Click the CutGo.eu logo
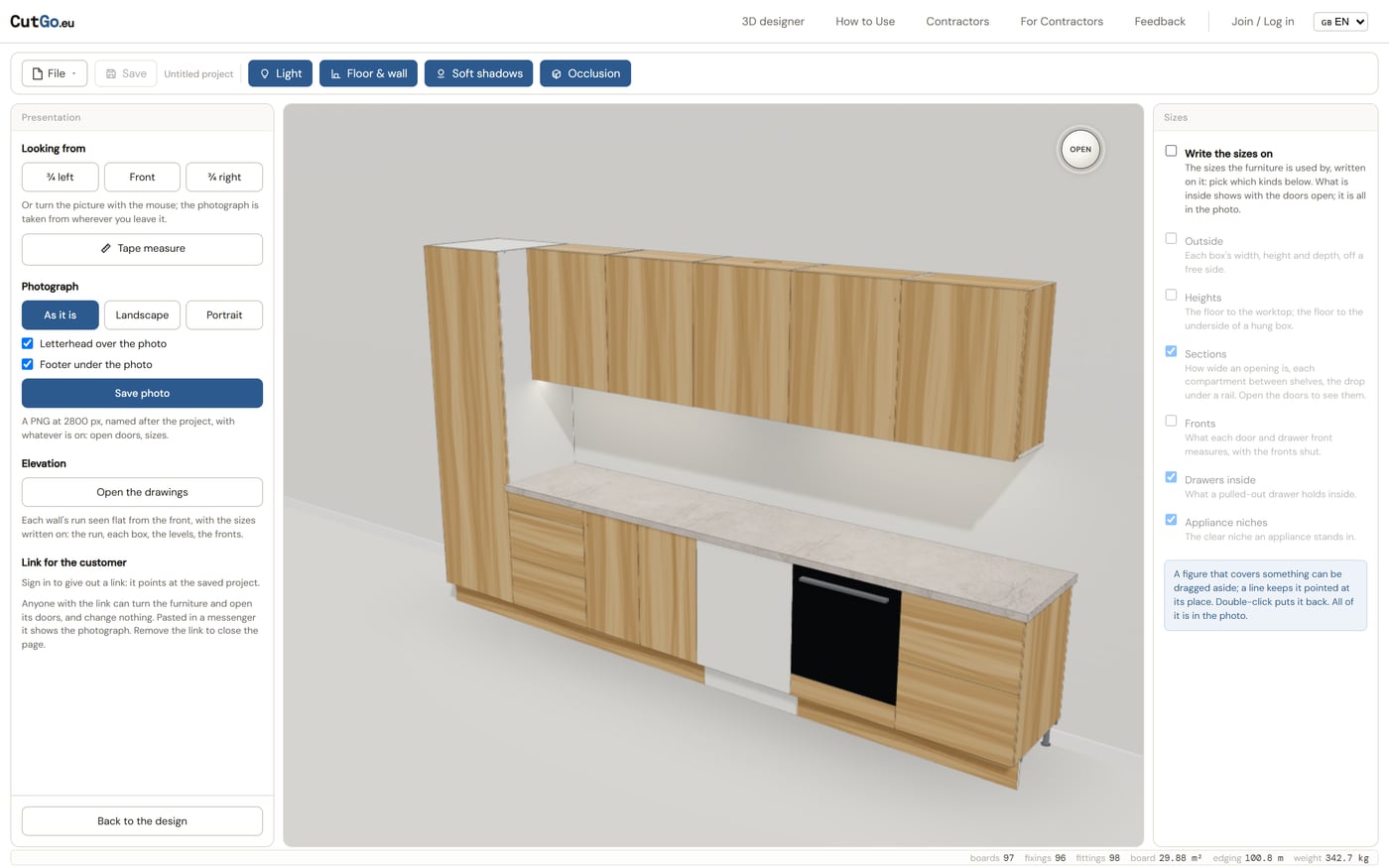 (x=42, y=21)
